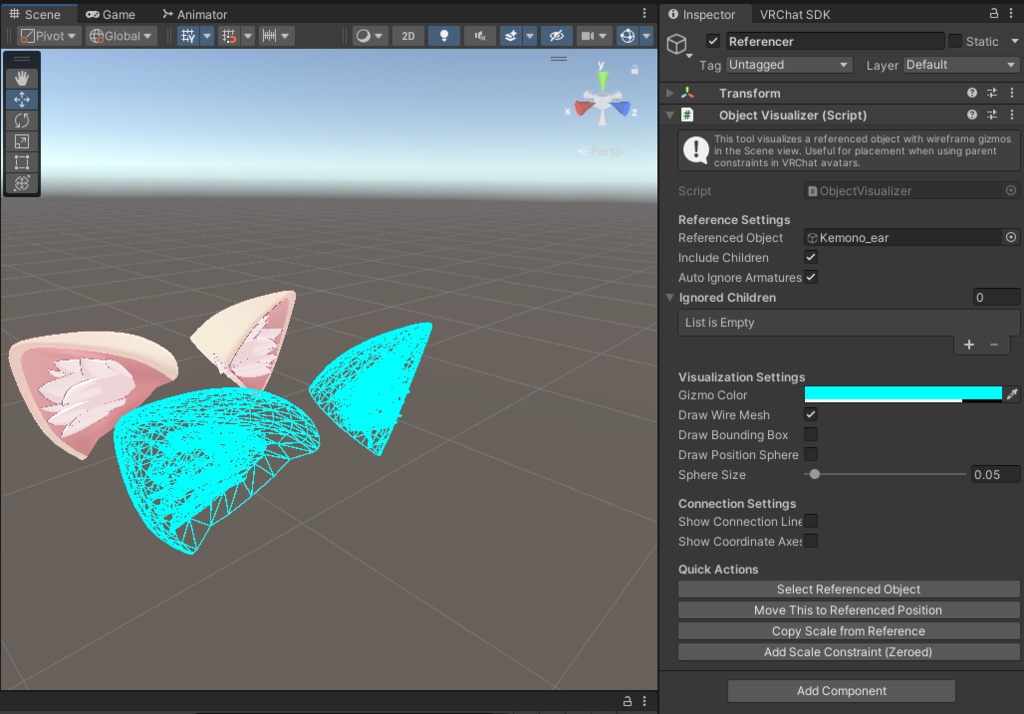Toggle Scene audio
This screenshot has width=1024, height=714.
click(x=478, y=35)
